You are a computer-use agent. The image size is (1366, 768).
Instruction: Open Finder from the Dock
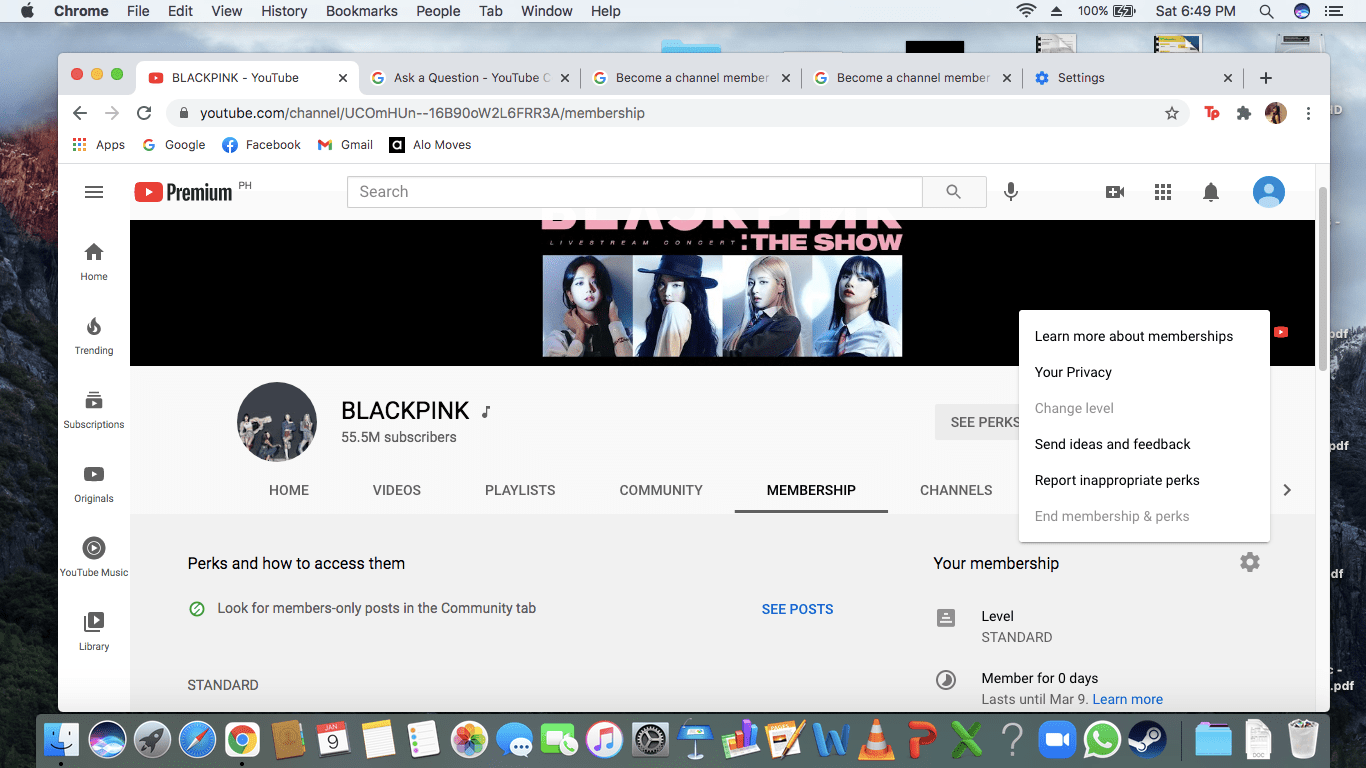click(62, 741)
